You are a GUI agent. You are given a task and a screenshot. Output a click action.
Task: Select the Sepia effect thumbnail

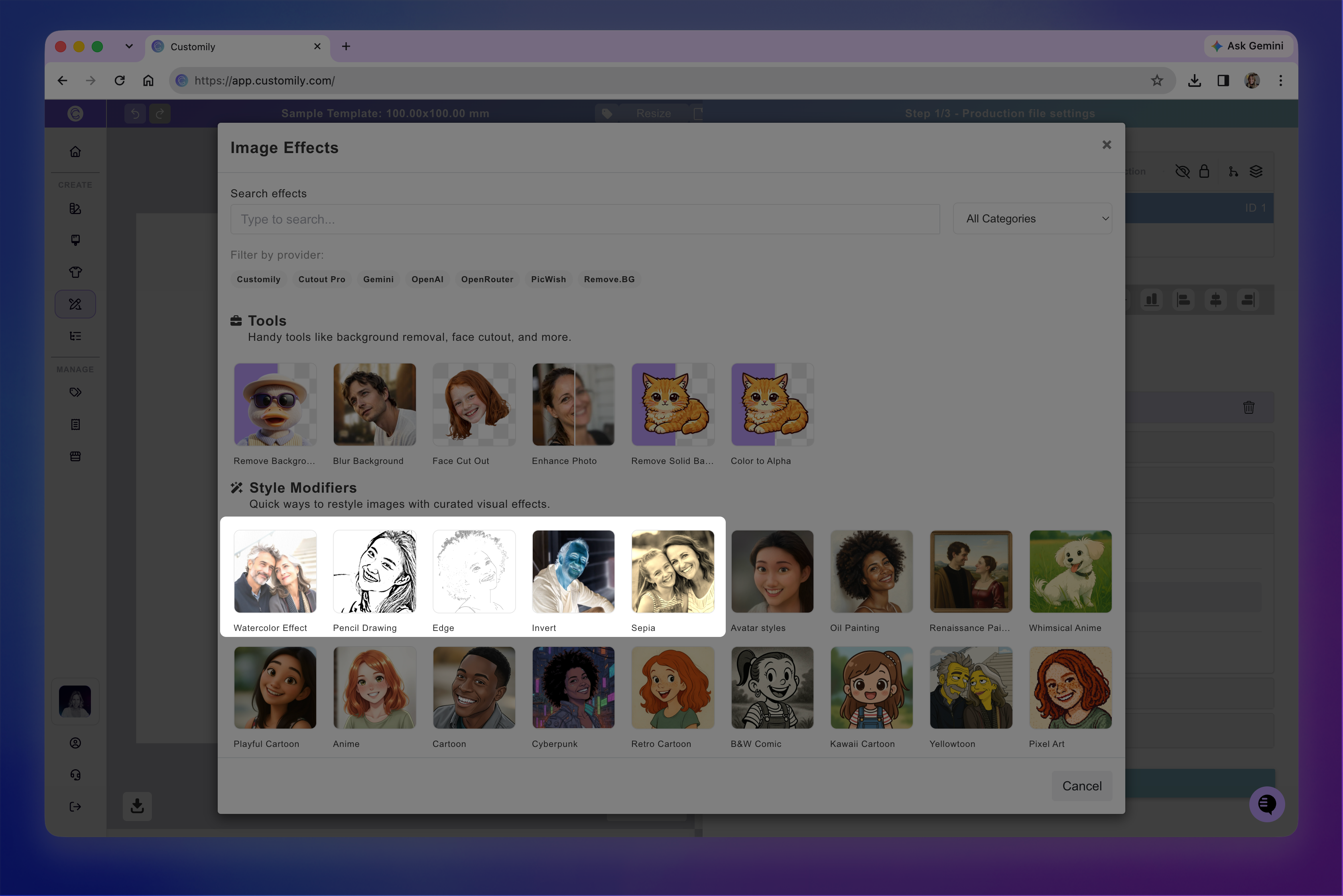673,572
